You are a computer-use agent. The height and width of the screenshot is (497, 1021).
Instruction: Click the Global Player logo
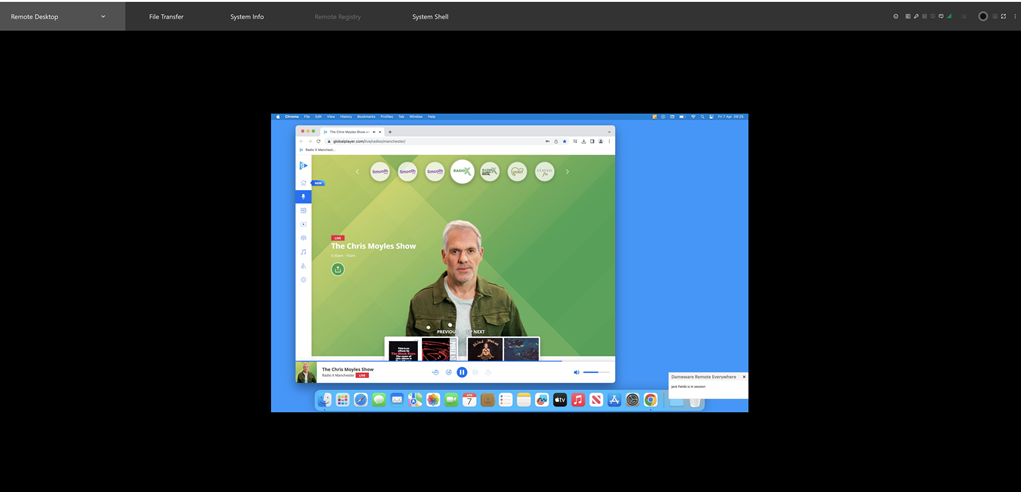pyautogui.click(x=303, y=165)
